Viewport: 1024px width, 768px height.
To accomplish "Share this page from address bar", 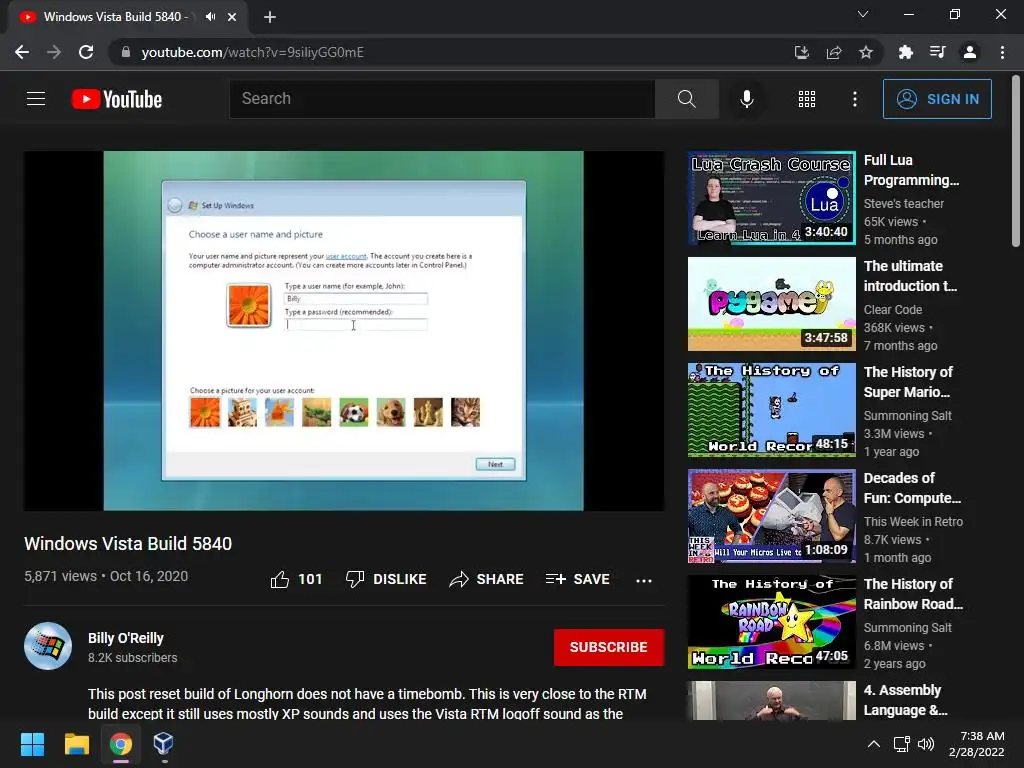I will (x=834, y=52).
